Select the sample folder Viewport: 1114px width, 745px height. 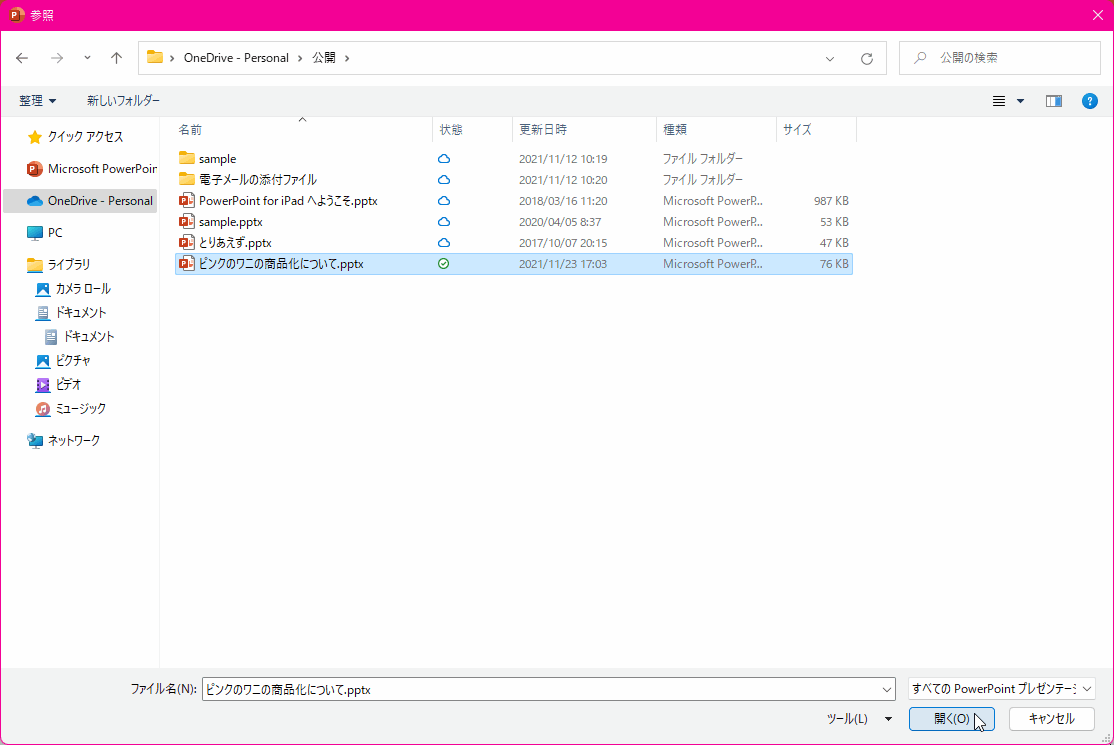[514, 159]
